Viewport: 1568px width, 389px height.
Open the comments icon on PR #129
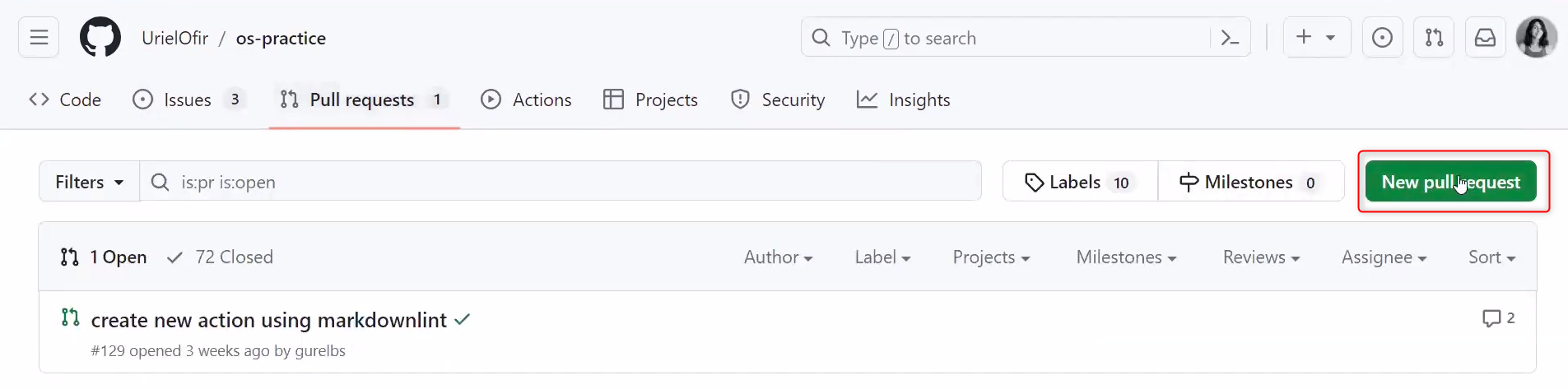1498,318
